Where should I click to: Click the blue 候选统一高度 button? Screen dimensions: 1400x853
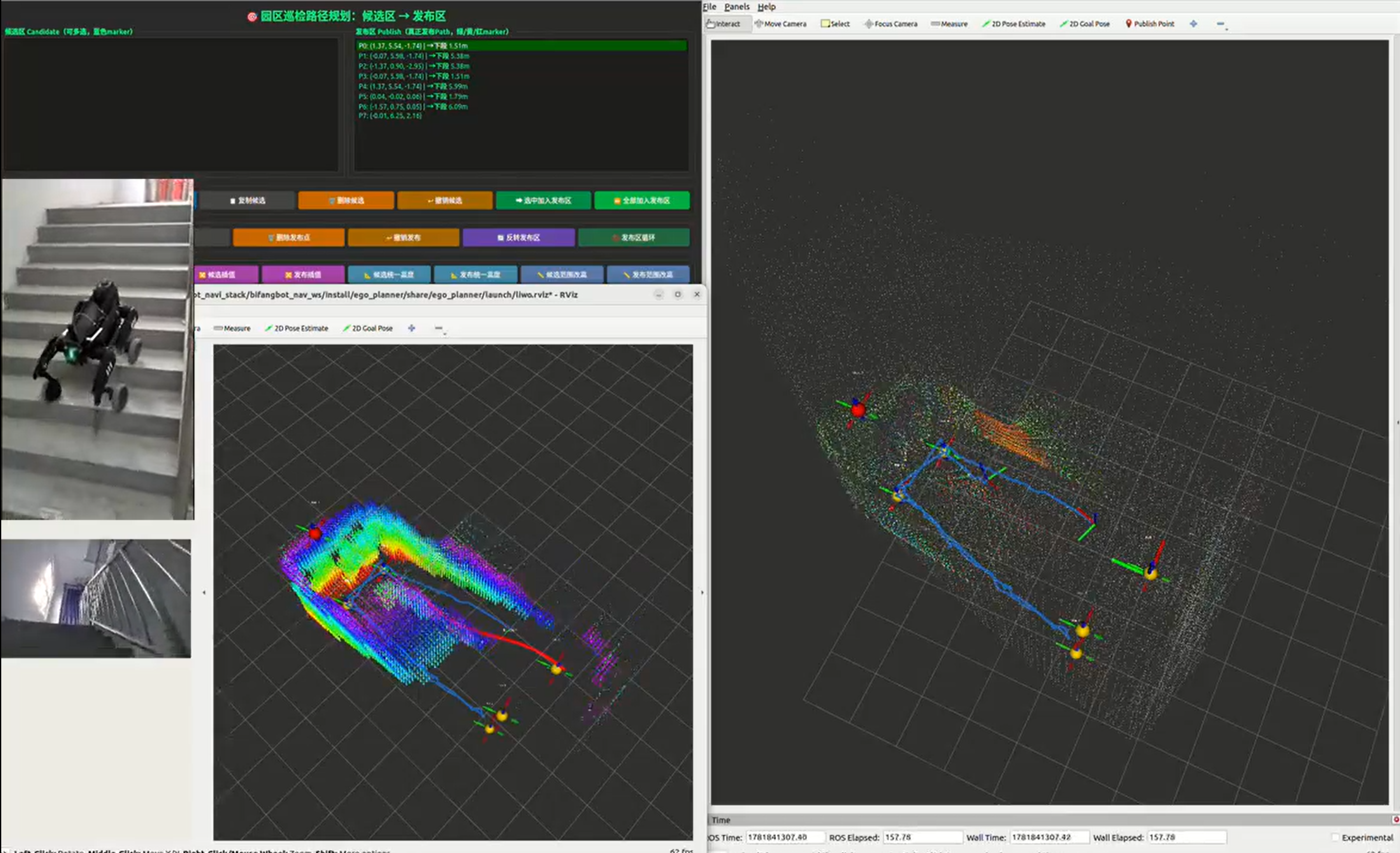pos(389,274)
